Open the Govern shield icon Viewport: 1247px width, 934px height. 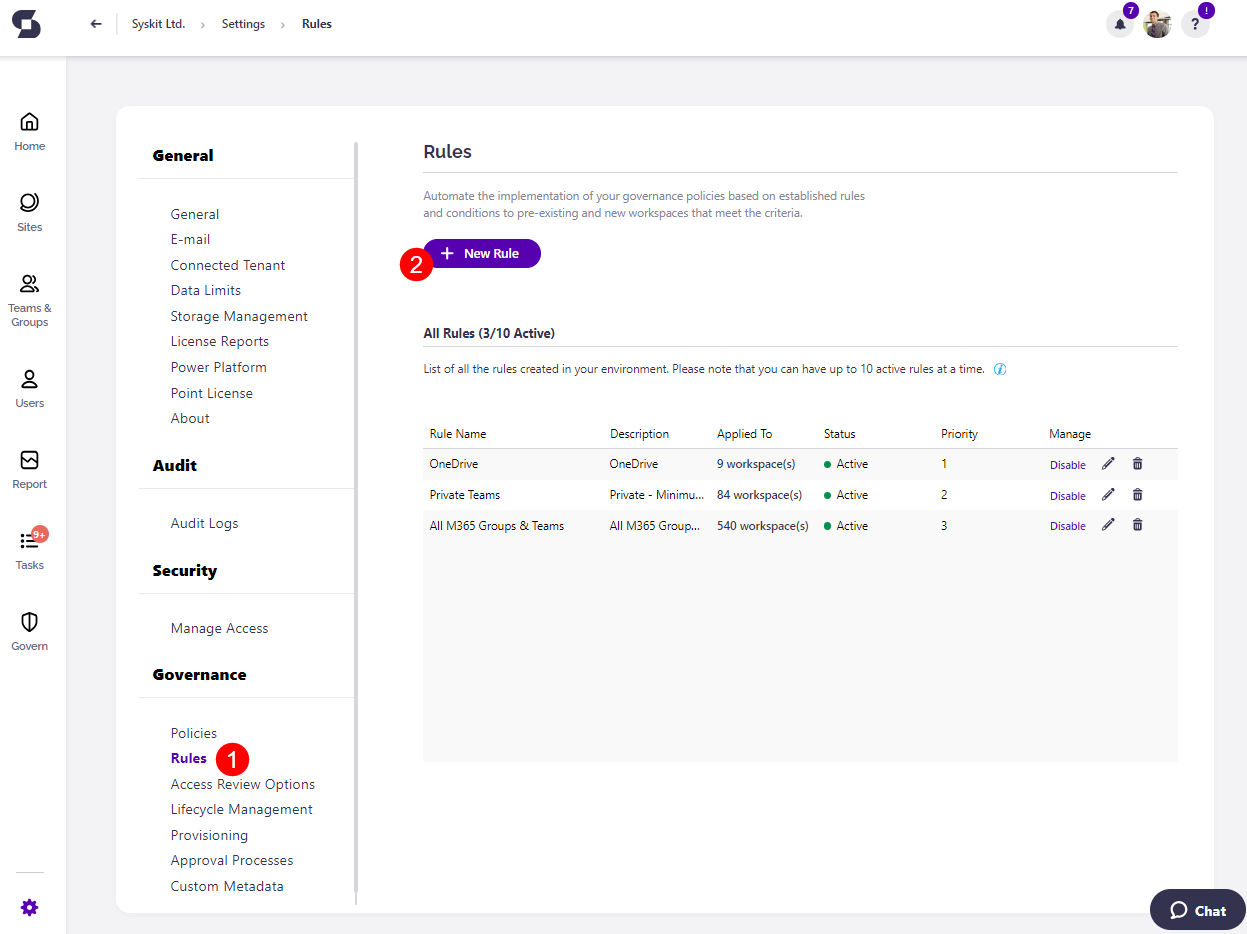[x=30, y=623]
